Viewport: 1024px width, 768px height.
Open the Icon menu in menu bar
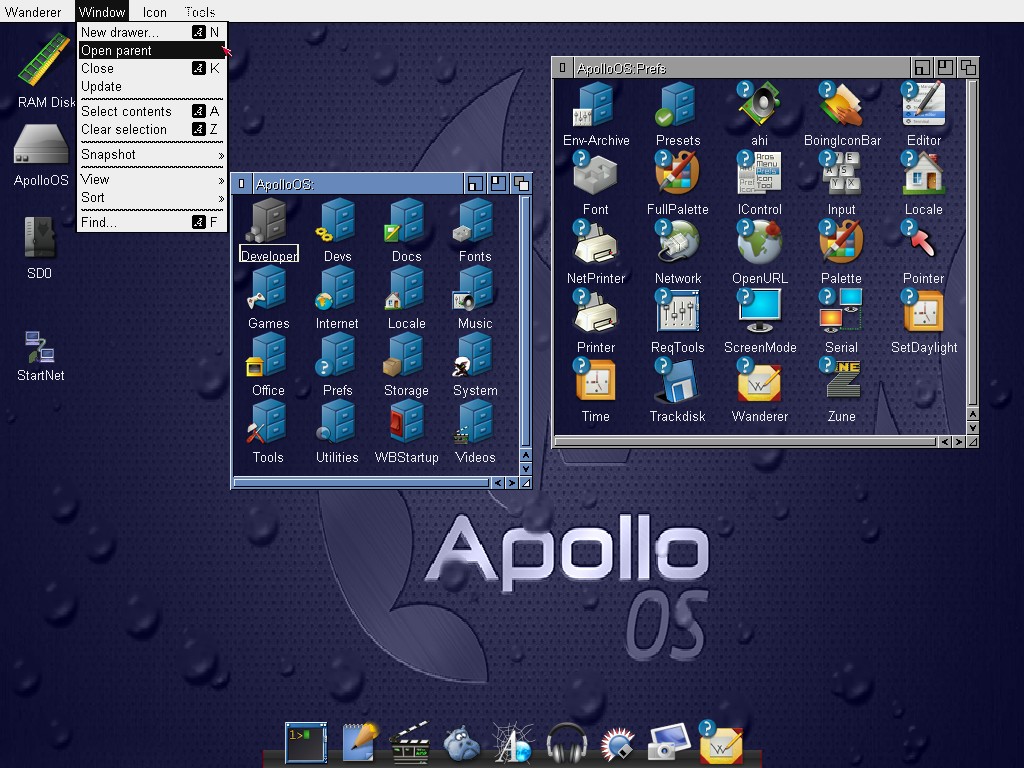point(154,12)
